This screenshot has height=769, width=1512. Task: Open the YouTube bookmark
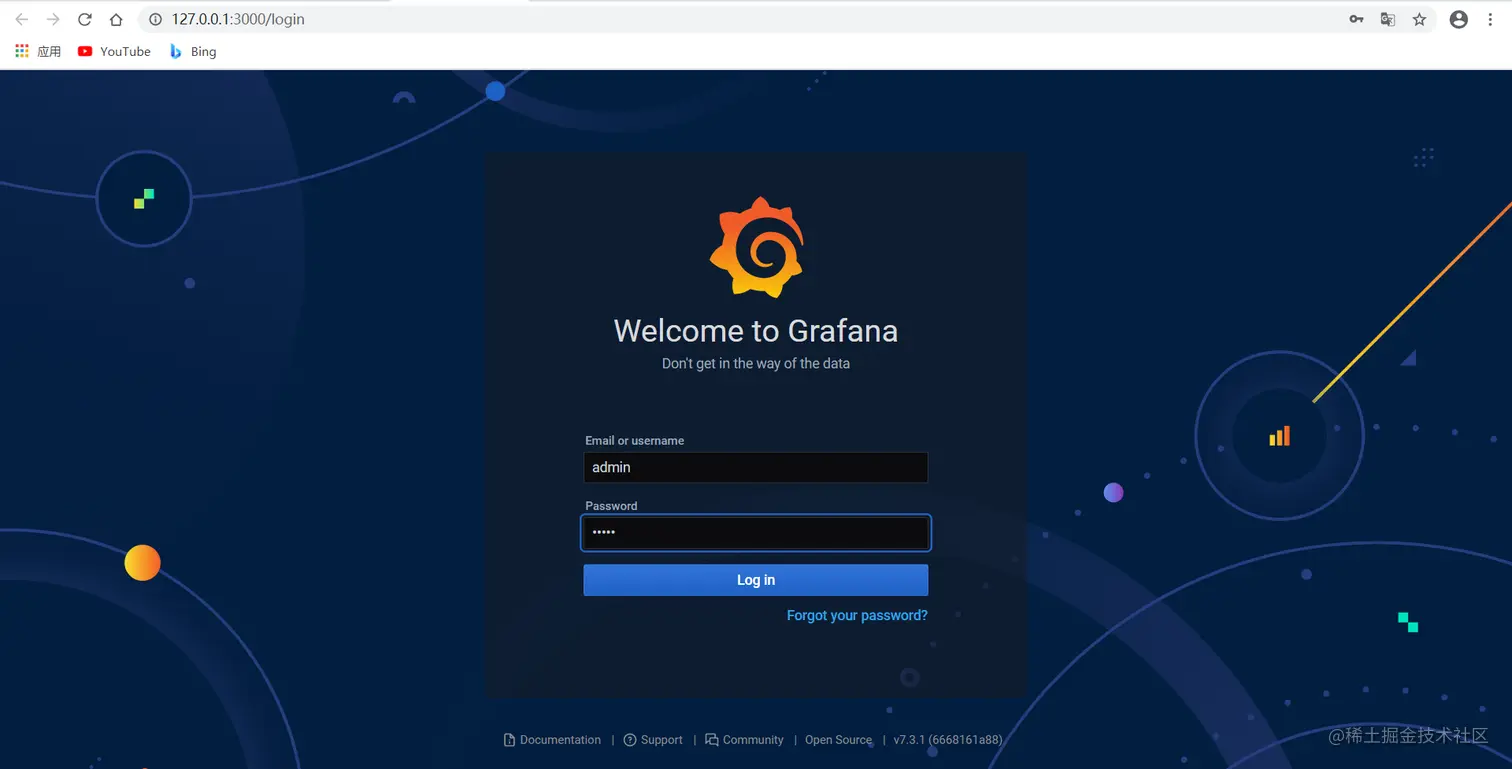[x=114, y=51]
